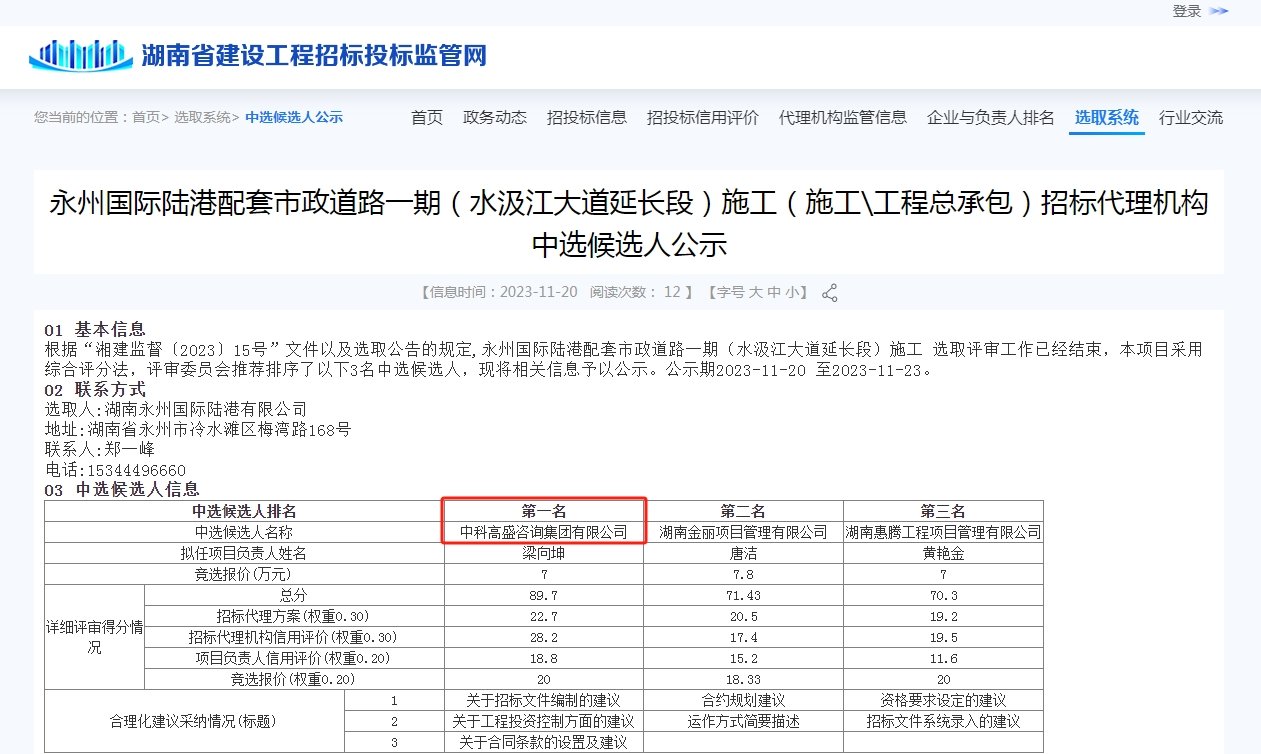This screenshot has width=1261, height=754.
Task: Click row label 拟任项目负责人姓名
Action: point(244,553)
